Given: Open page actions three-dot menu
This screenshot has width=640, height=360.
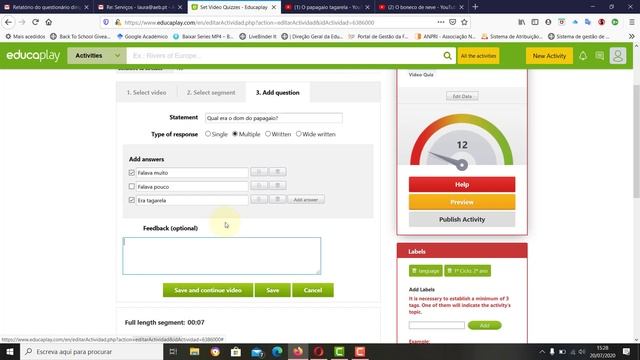Looking at the screenshot, I should (440, 22).
